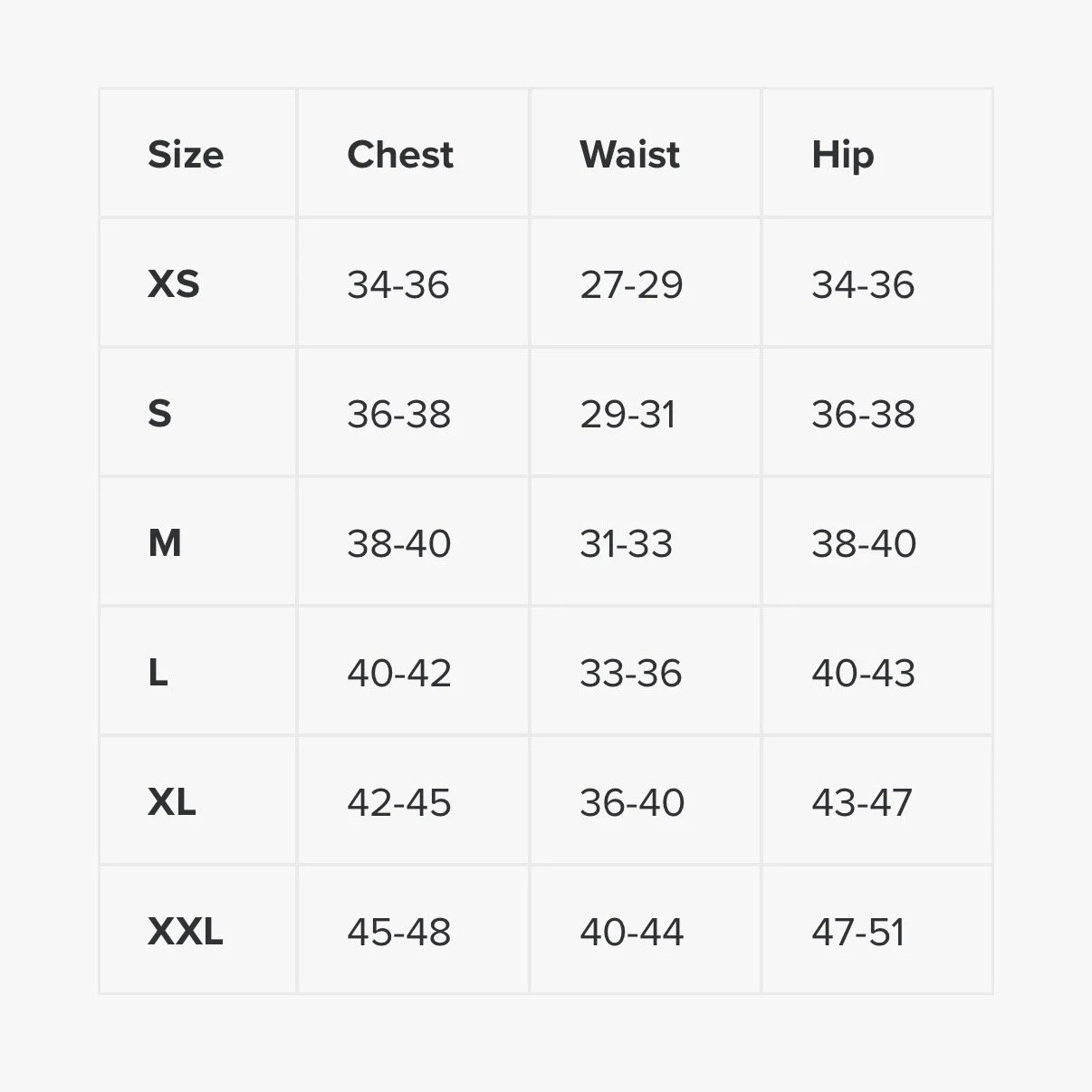Select the XXL size row label
1092x1092 pixels.
pos(186,932)
